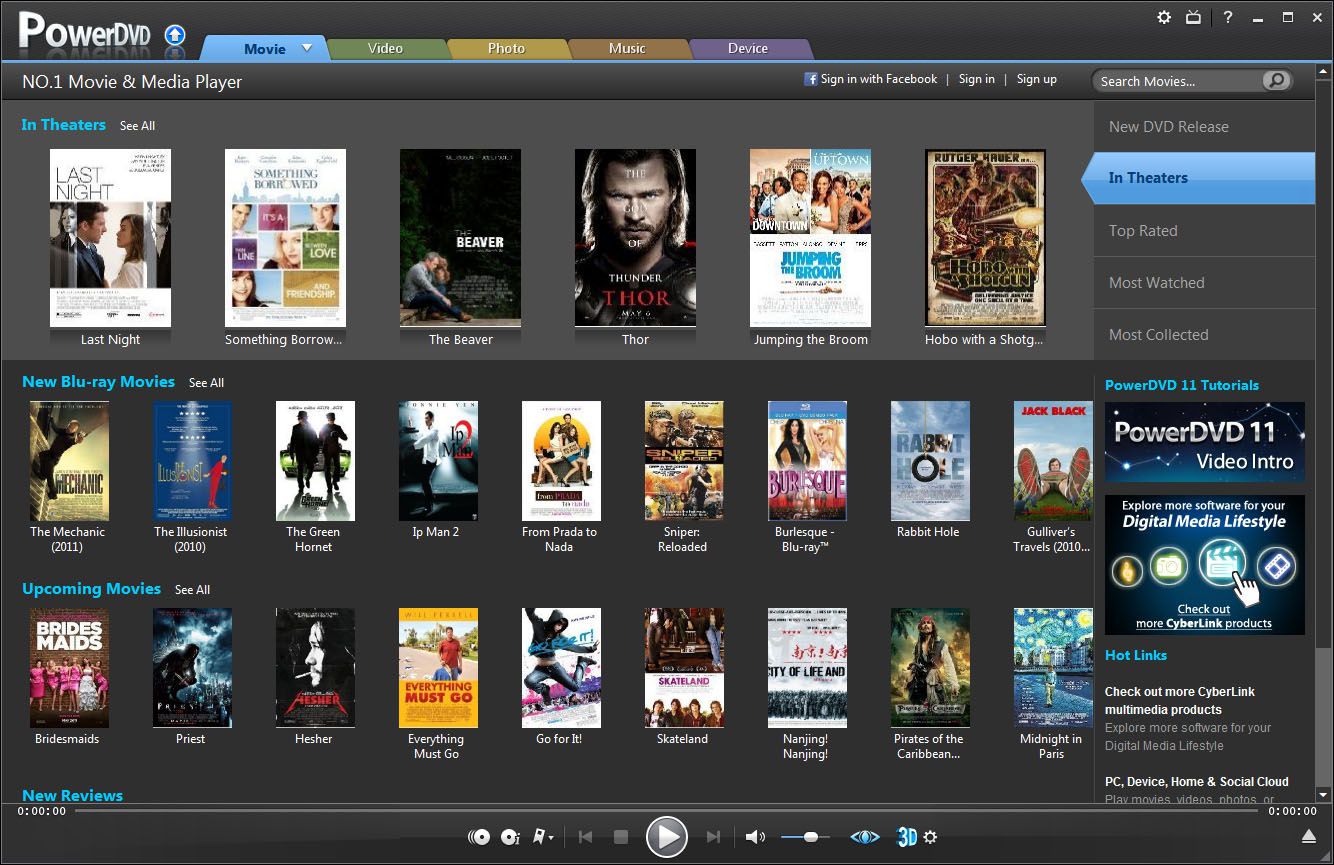Open The Beaver poster
The height and width of the screenshot is (865, 1334).
(460, 238)
